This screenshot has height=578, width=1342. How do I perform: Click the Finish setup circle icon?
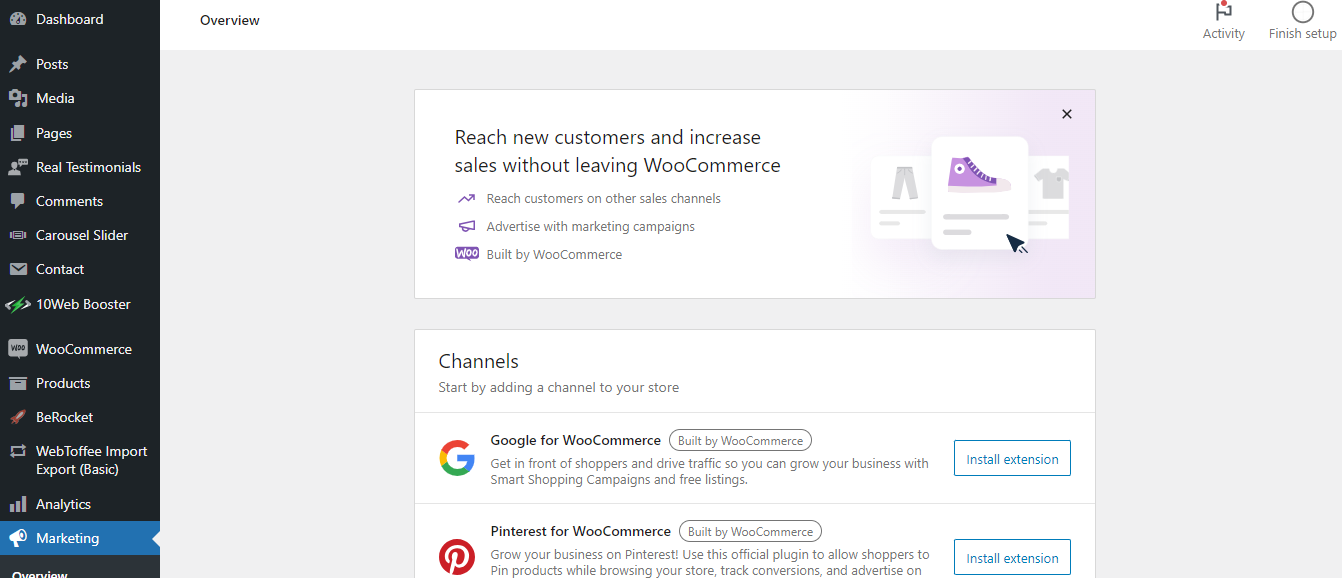[x=1303, y=12]
